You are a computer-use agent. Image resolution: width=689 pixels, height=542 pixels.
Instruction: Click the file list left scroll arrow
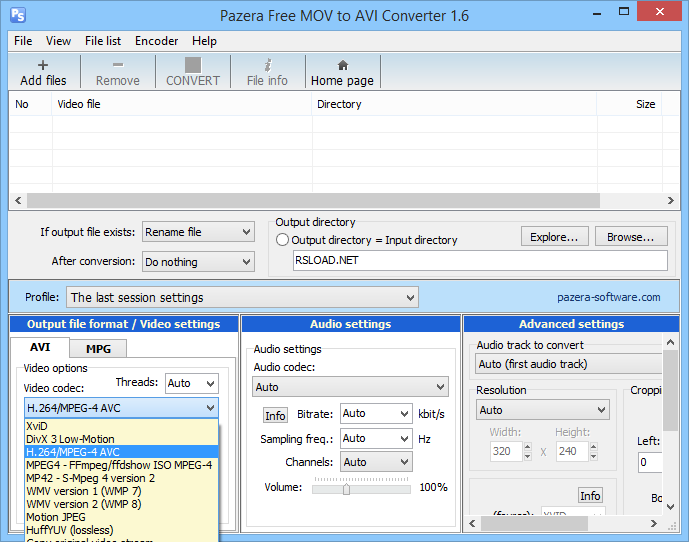point(18,200)
